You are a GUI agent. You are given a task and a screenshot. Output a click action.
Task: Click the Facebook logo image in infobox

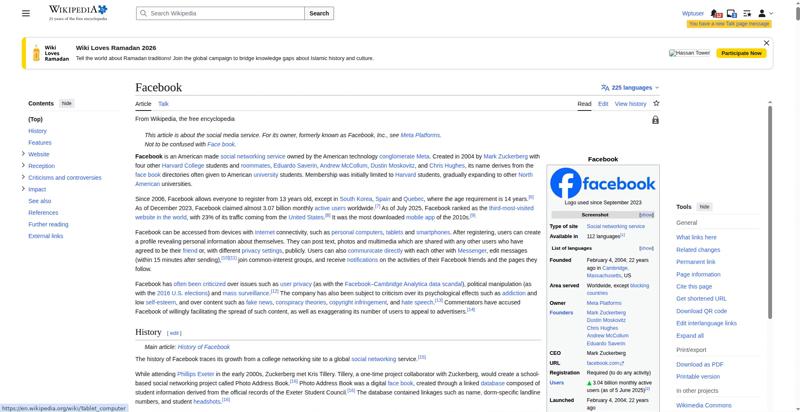click(x=603, y=184)
